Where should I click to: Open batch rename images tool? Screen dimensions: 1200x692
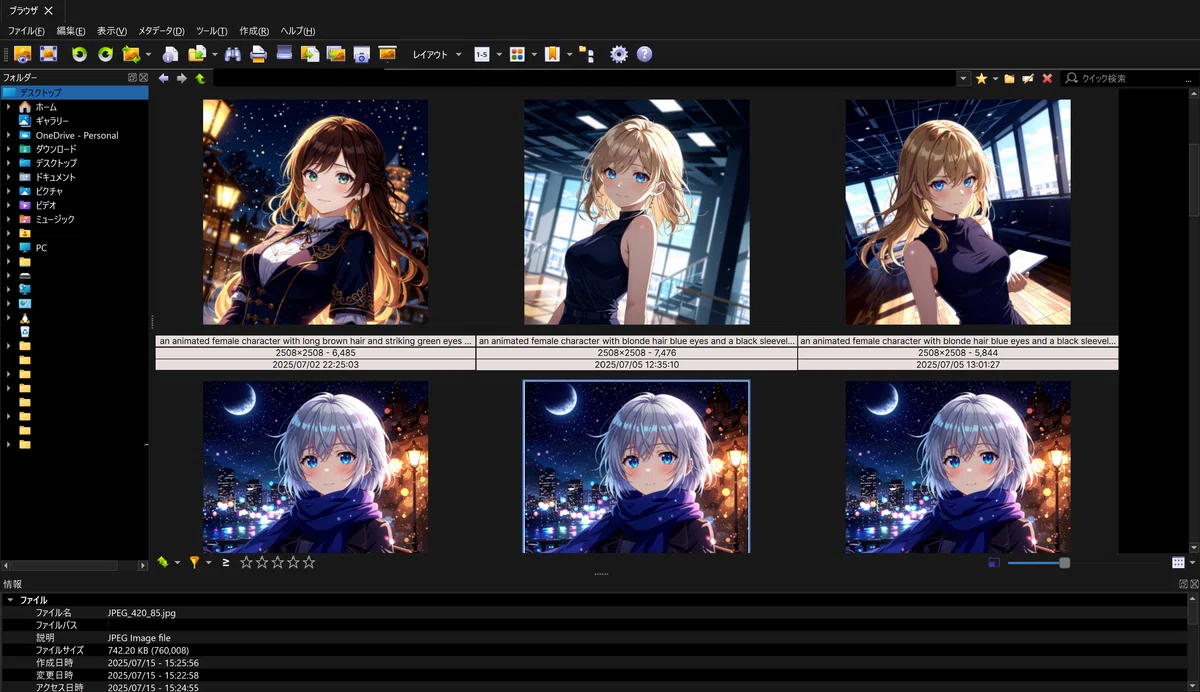pos(336,54)
